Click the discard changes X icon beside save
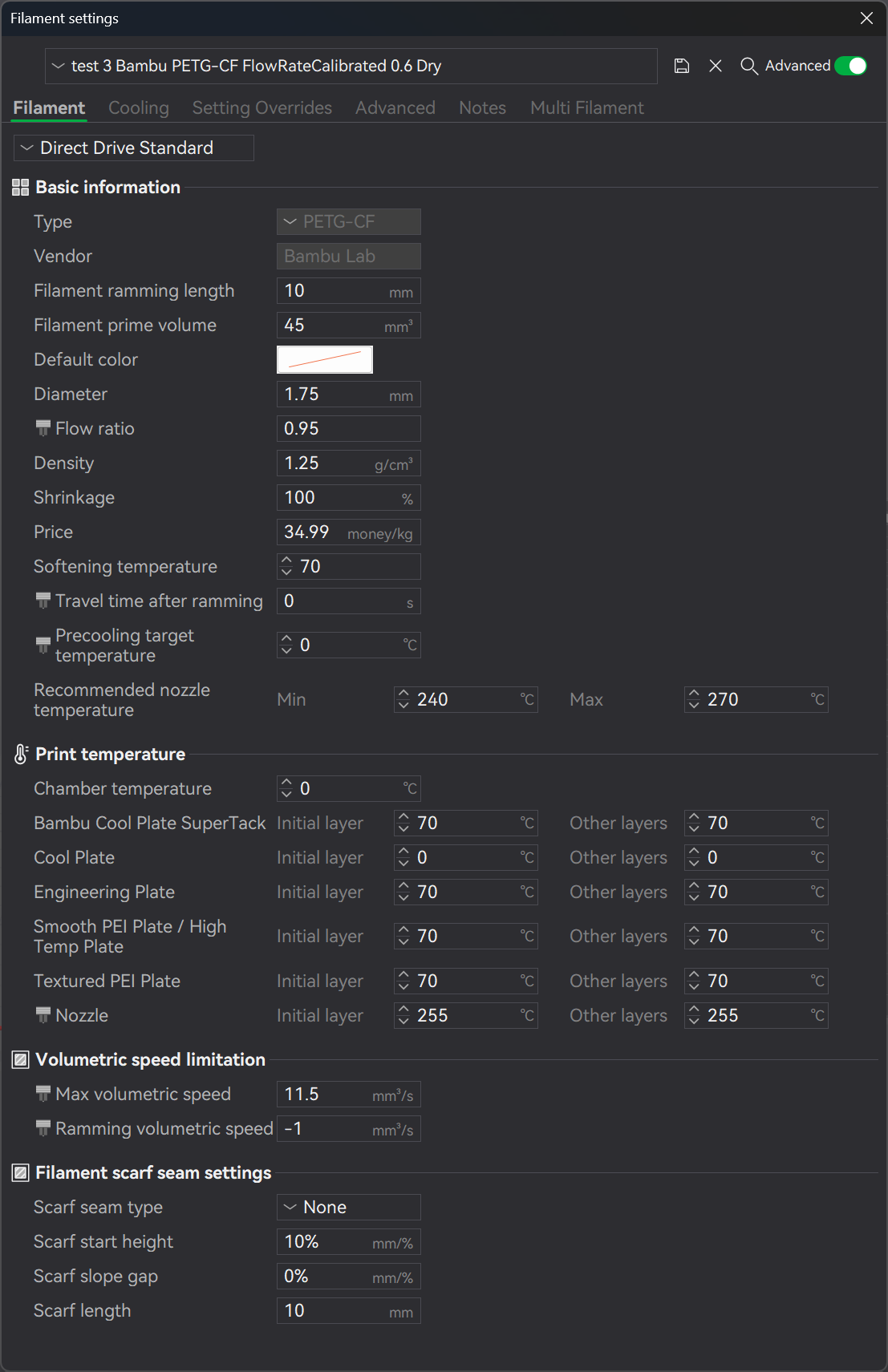Image resolution: width=888 pixels, height=1372 pixels. coord(716,66)
